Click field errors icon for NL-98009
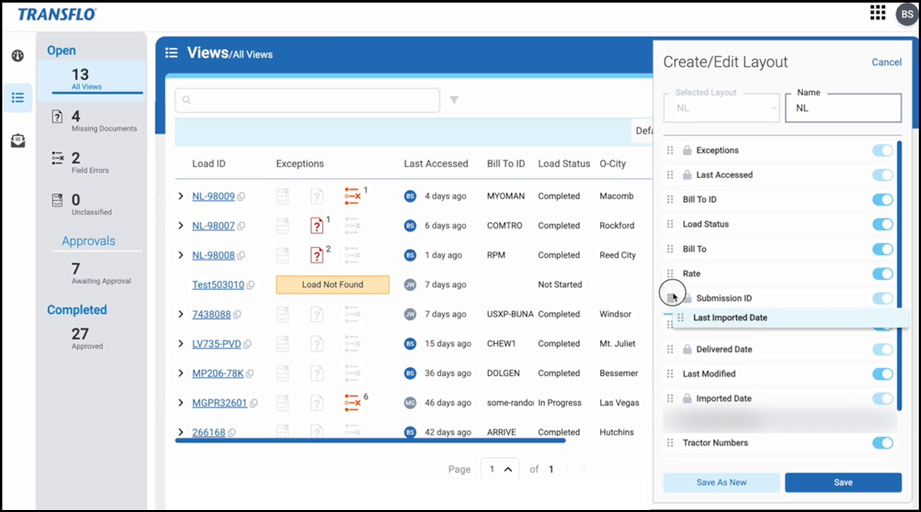Screen dimensions: 921x512 352,196
